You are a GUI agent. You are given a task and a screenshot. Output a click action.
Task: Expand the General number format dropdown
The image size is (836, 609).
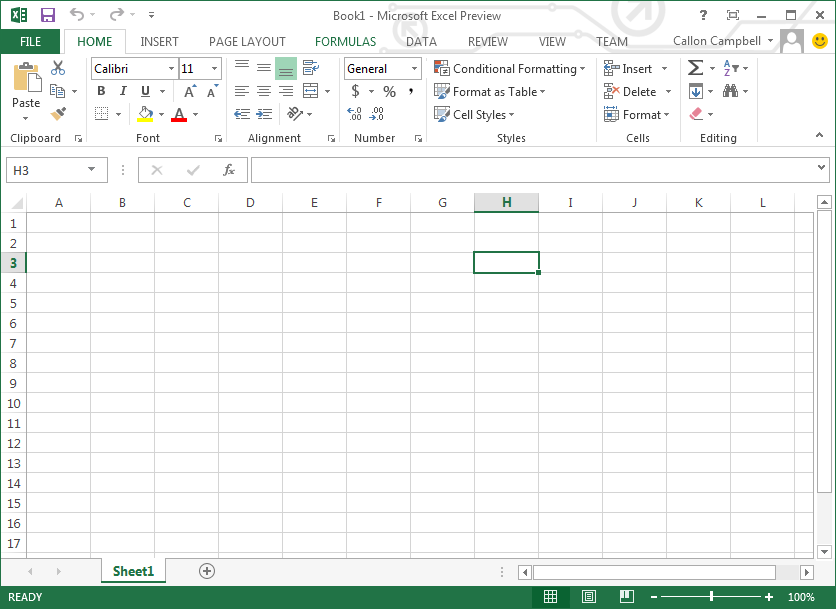[414, 69]
